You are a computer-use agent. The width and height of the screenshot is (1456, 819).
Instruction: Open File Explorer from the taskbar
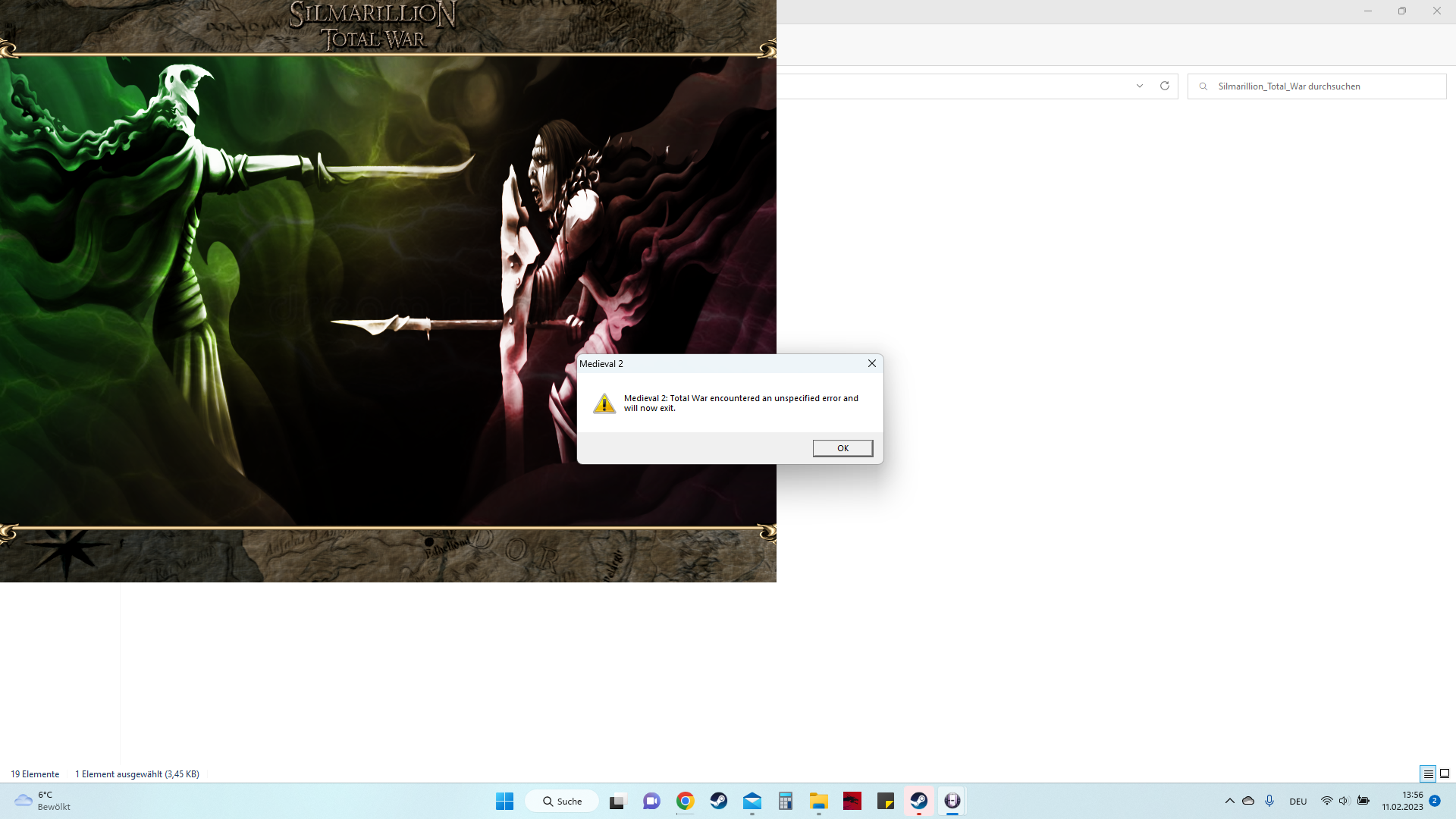[x=818, y=801]
